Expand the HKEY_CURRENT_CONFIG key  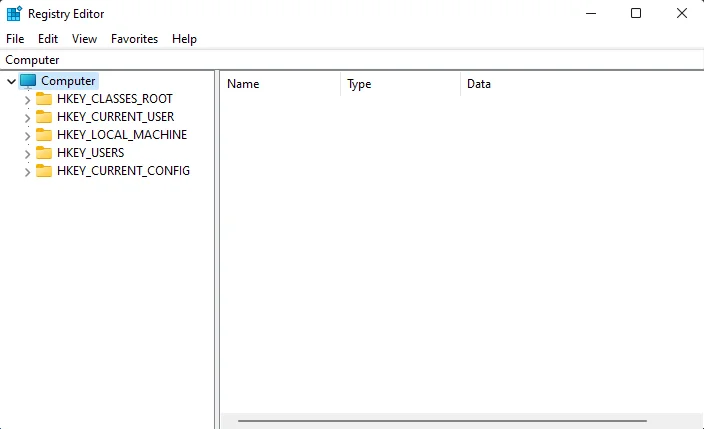[27, 171]
